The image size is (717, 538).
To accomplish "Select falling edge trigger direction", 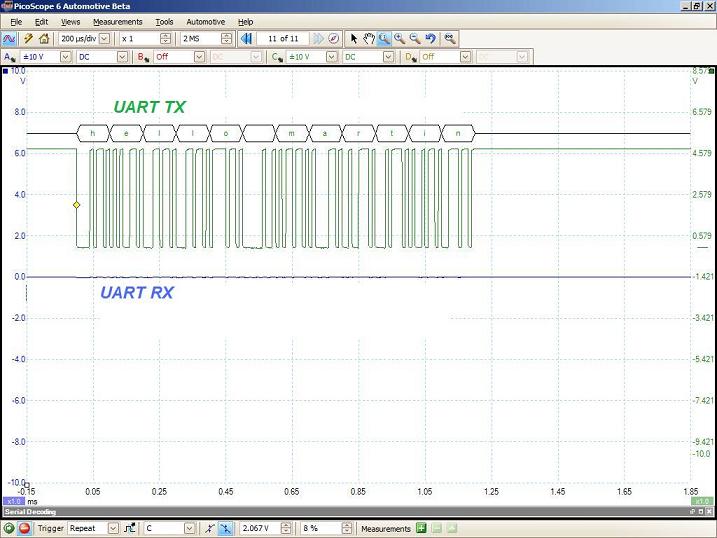I will [225, 529].
